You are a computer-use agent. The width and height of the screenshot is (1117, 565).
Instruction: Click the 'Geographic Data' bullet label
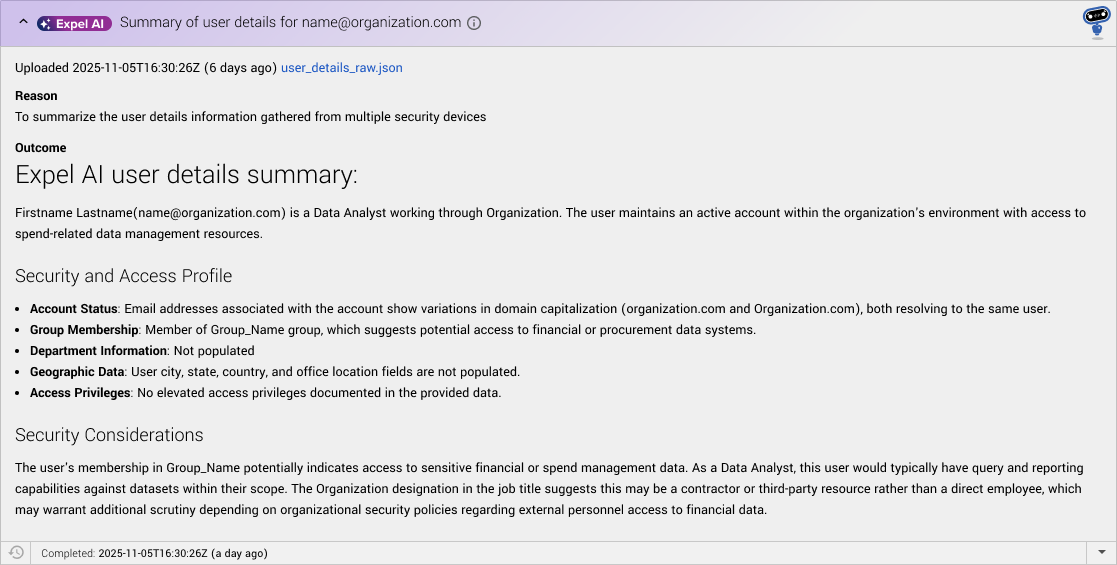coord(78,372)
